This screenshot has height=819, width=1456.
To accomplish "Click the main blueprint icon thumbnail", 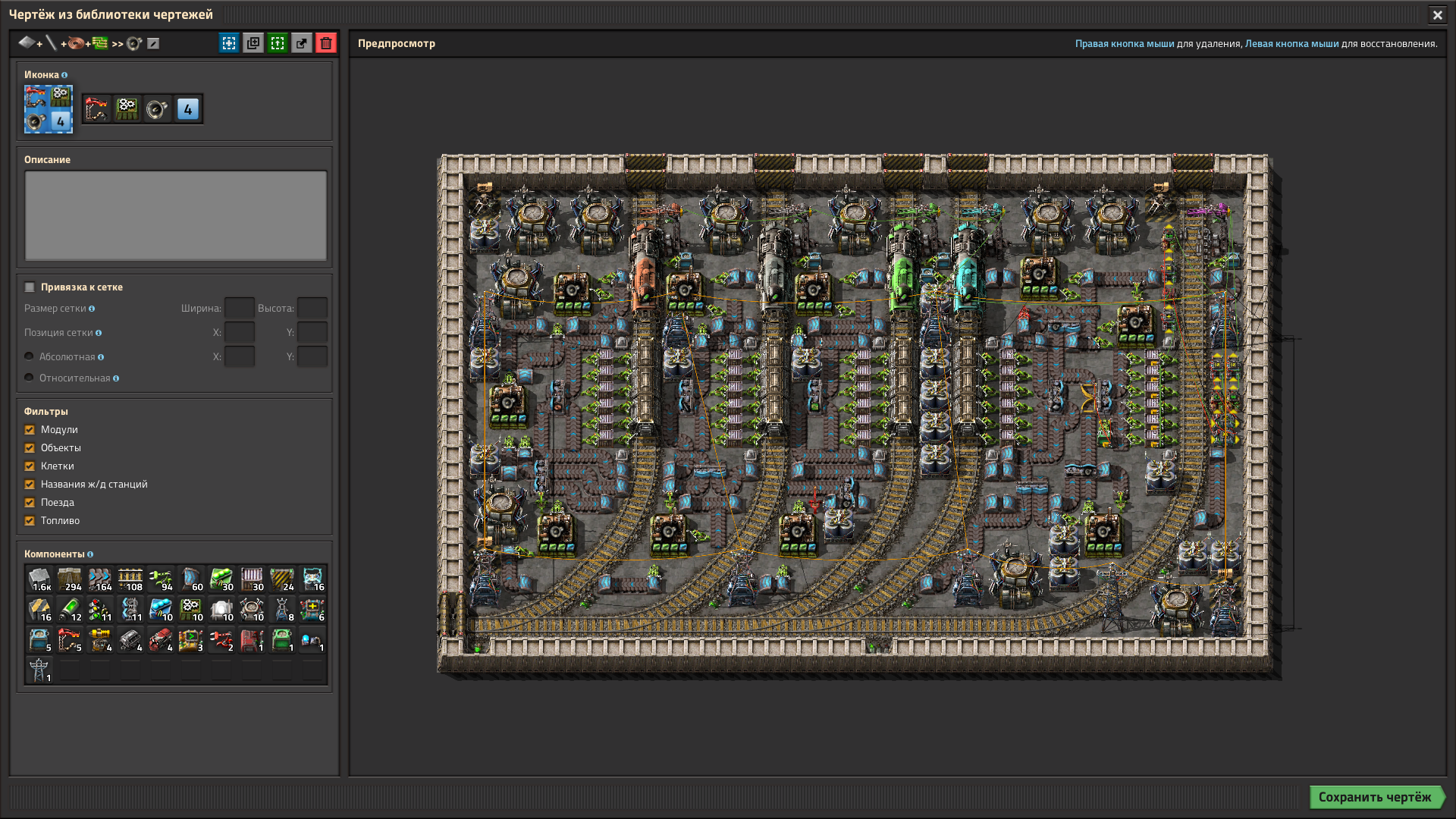I will pos(49,109).
